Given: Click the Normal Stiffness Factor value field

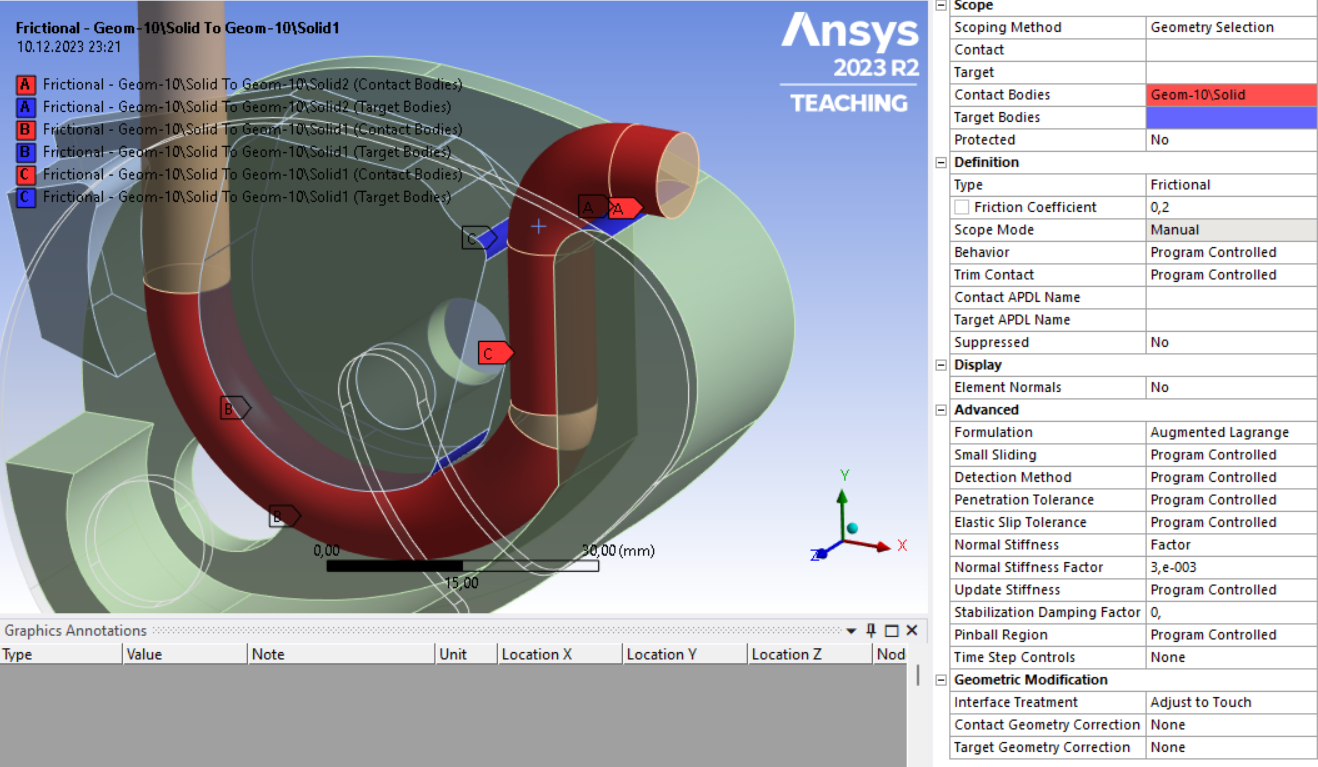Looking at the screenshot, I should pyautogui.click(x=1231, y=567).
